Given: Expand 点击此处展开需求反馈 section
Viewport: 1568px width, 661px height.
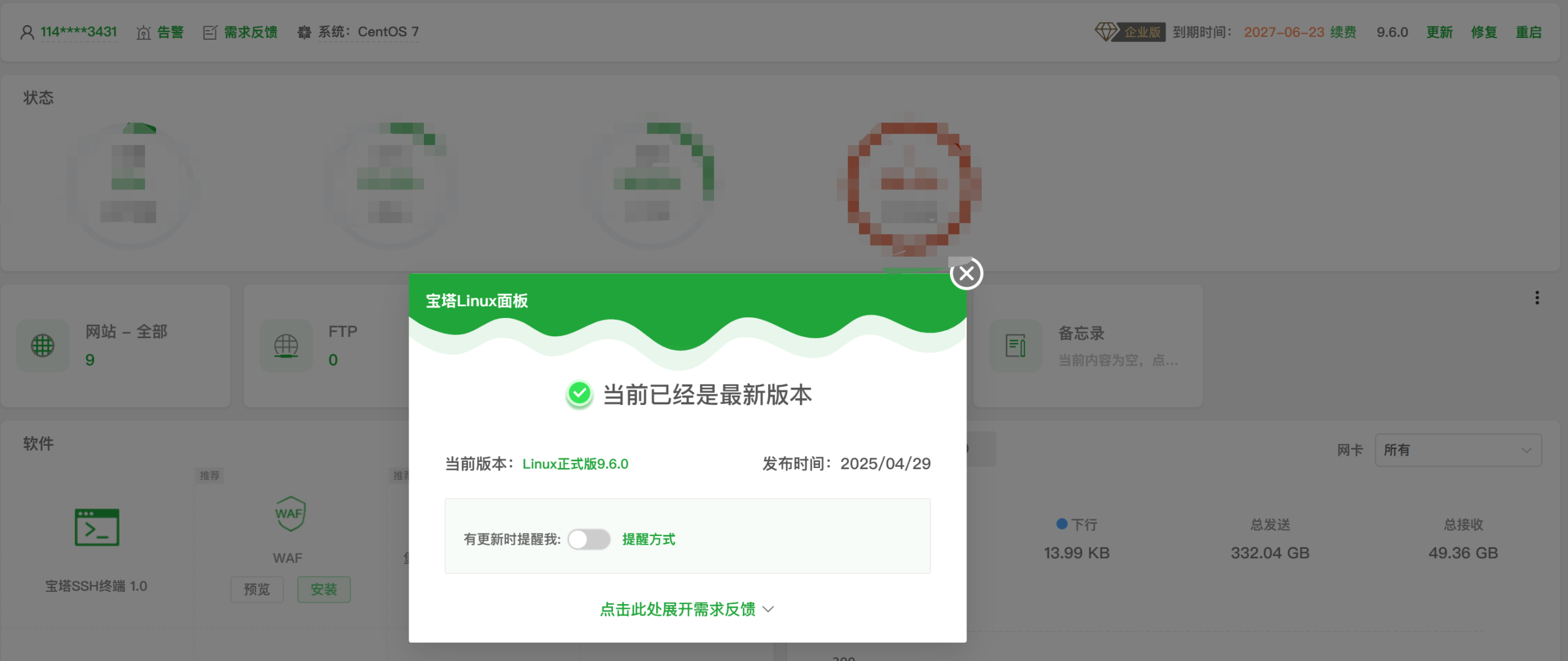Looking at the screenshot, I should tap(687, 609).
